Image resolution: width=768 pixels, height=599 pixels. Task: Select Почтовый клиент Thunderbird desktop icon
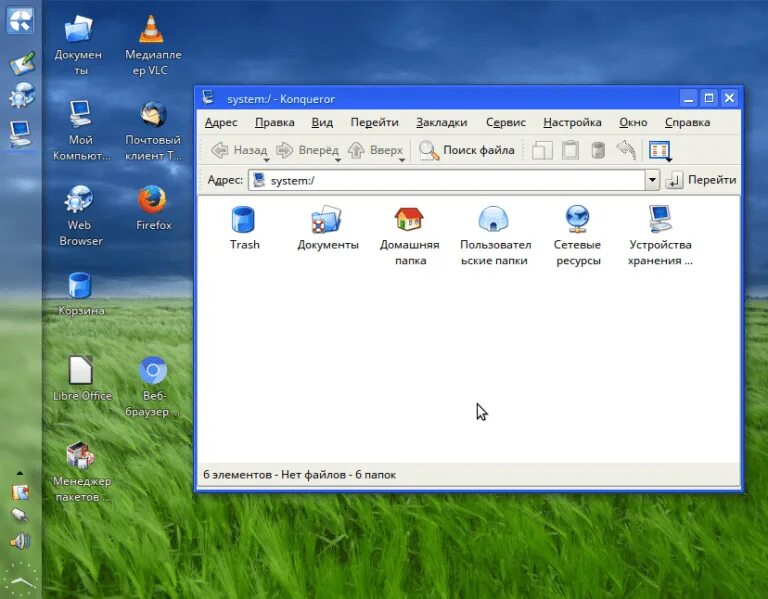coord(153,130)
